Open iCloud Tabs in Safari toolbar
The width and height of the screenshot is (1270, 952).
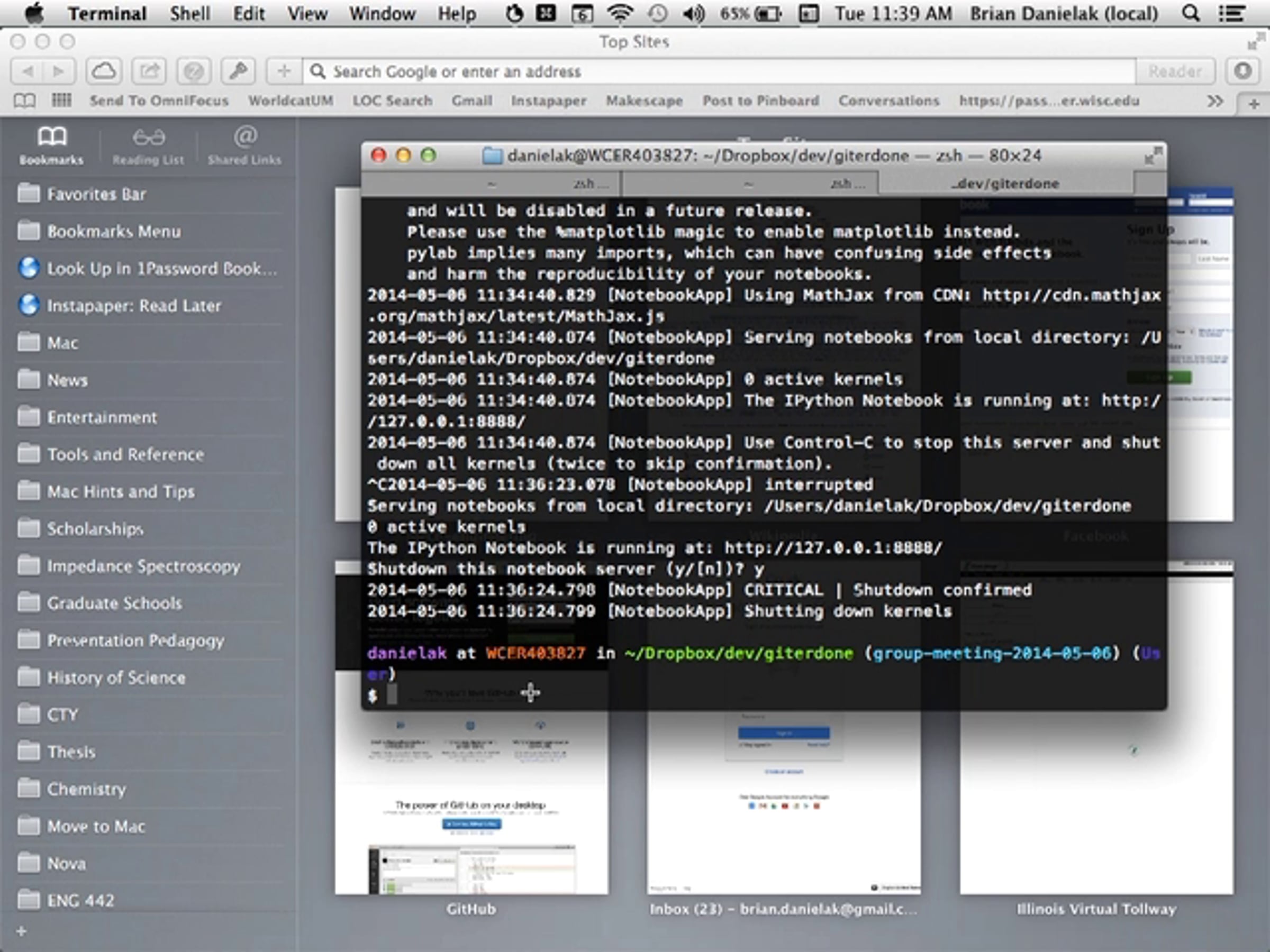click(x=103, y=71)
